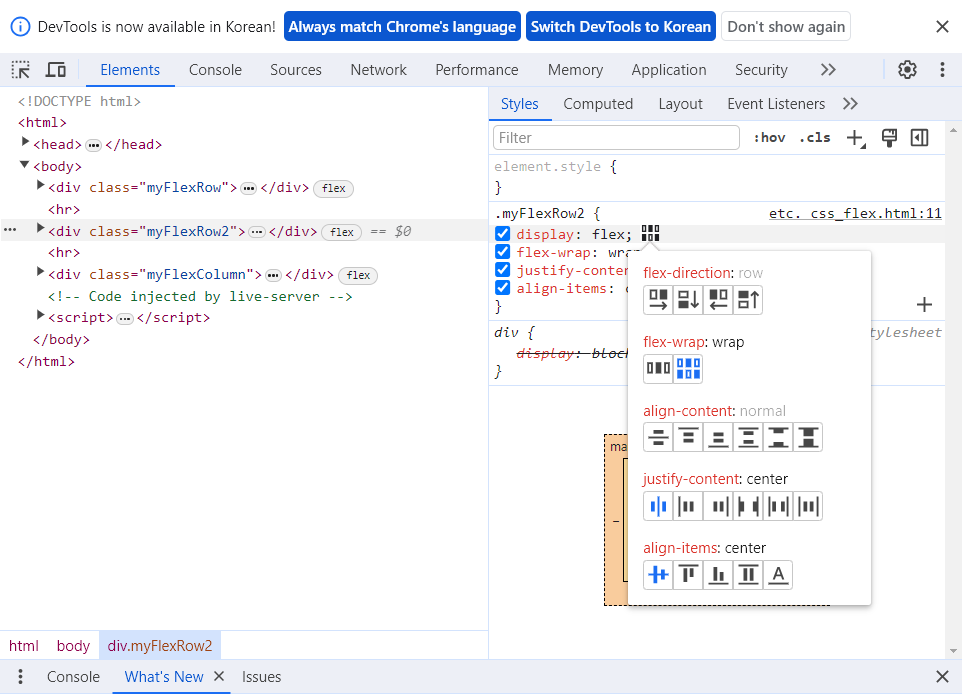The image size is (962, 694).
Task: Show more main DevTools tabs
Action: [828, 70]
